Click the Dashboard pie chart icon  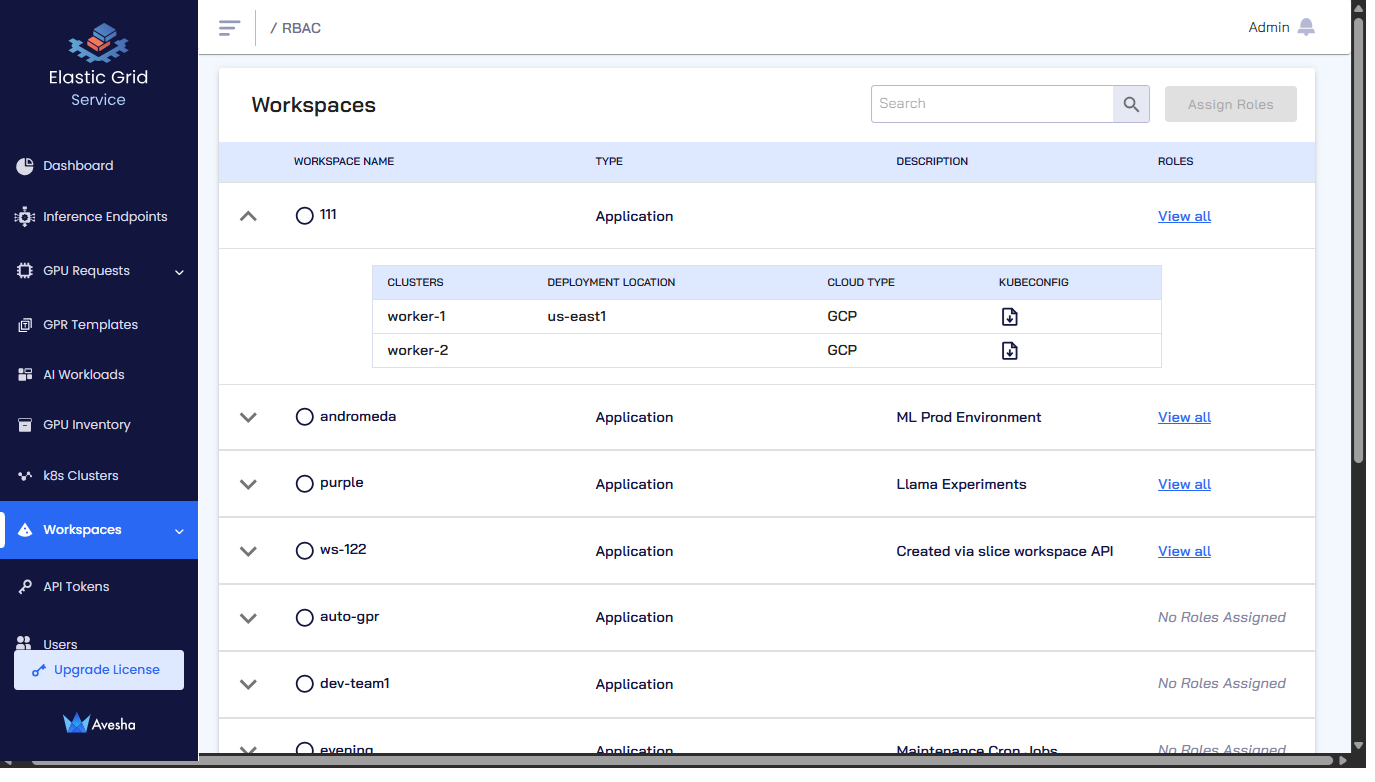[25, 166]
